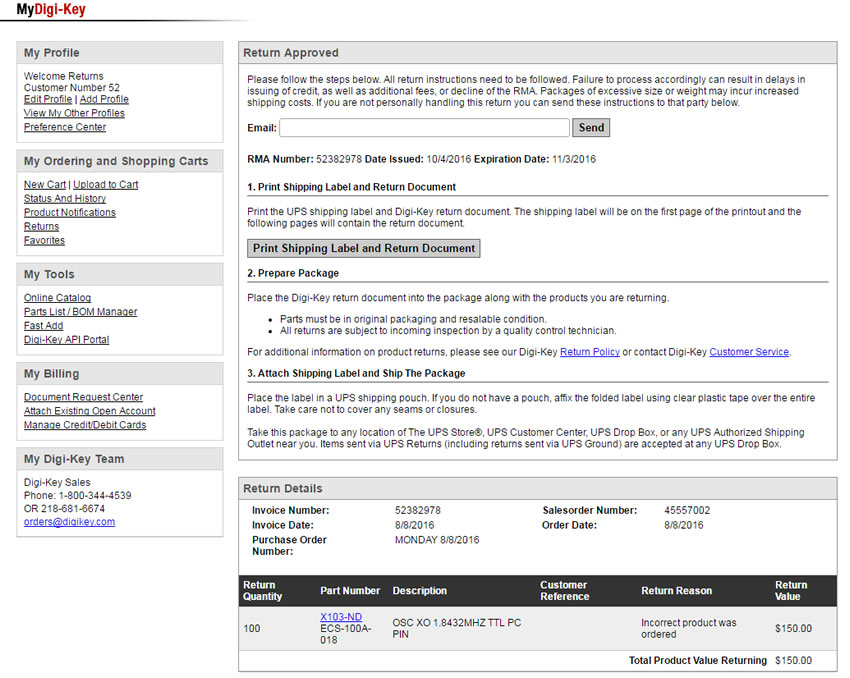Click the orders@digikey.com email link
Screen dimensions: 850x678
tap(69, 522)
